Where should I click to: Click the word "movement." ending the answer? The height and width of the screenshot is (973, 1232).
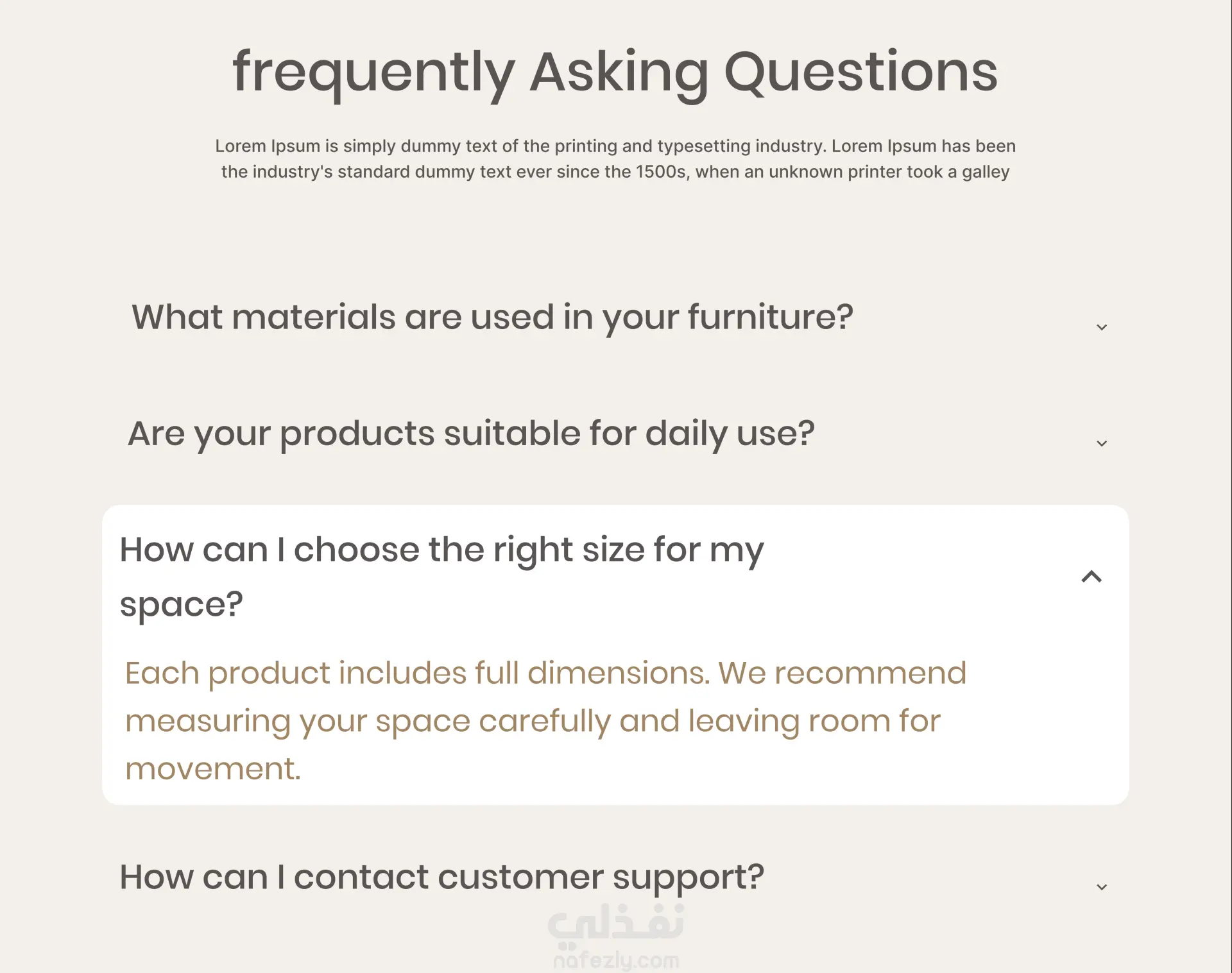(x=212, y=768)
